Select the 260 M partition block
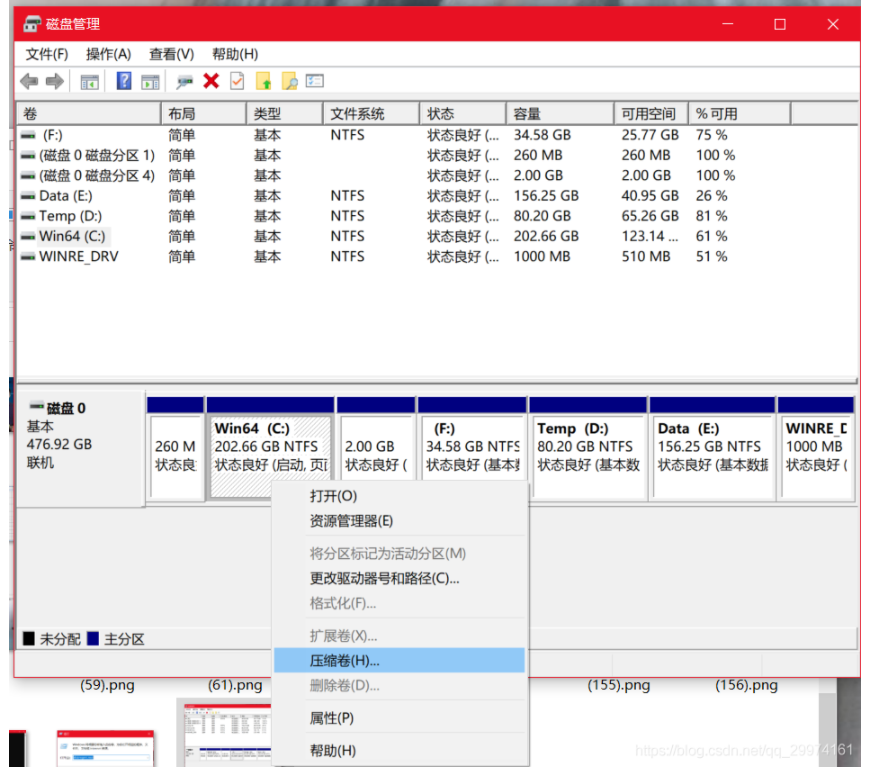 pos(175,449)
